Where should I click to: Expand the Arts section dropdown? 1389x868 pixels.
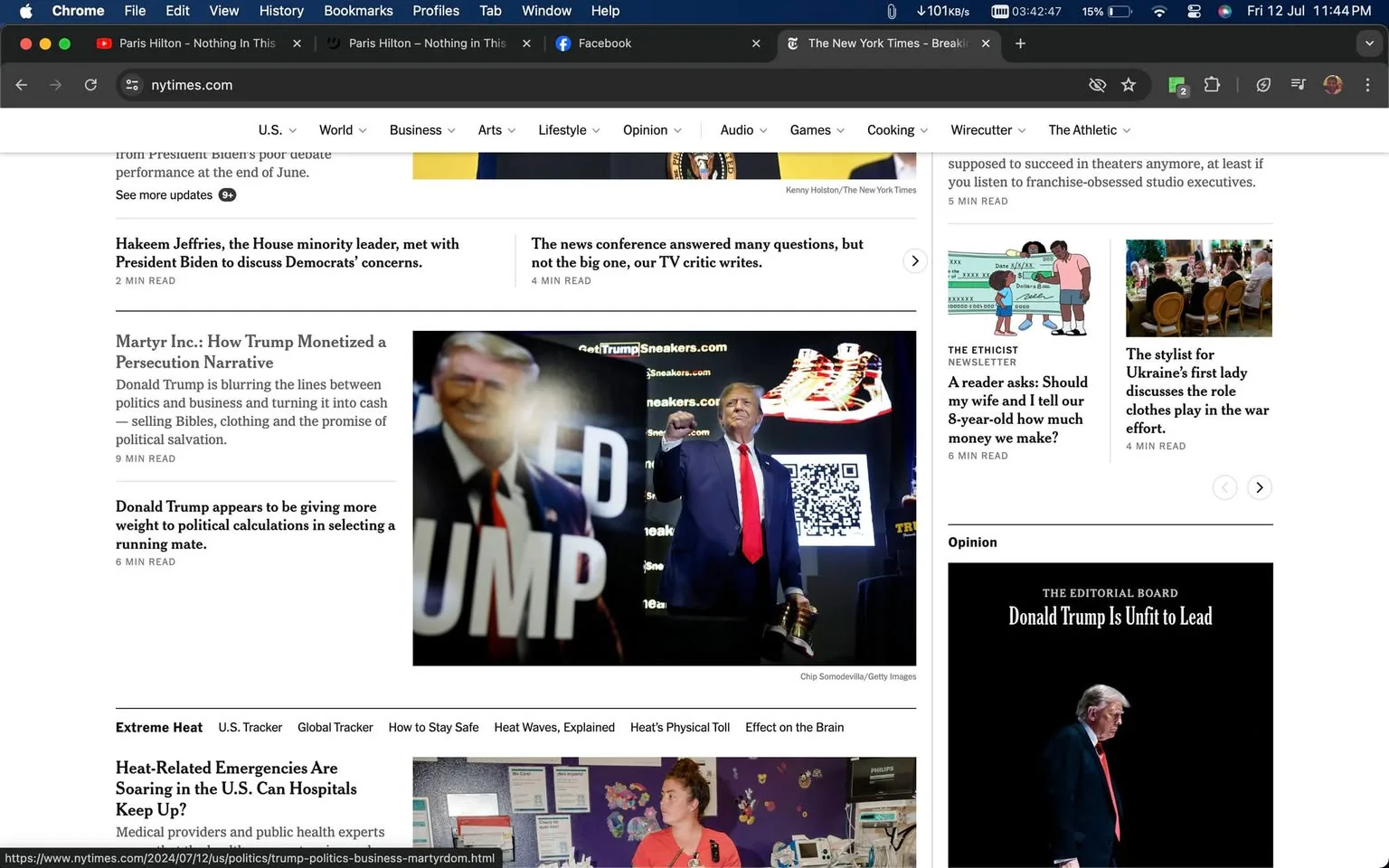point(496,130)
